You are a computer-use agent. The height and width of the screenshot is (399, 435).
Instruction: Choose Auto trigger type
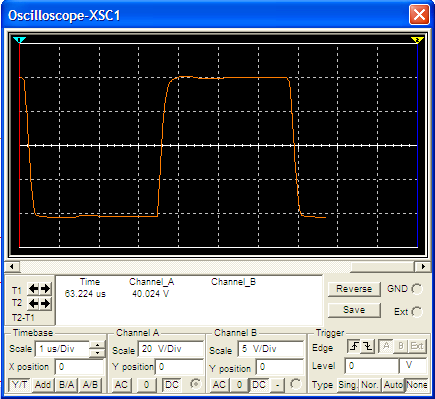[x=393, y=385]
